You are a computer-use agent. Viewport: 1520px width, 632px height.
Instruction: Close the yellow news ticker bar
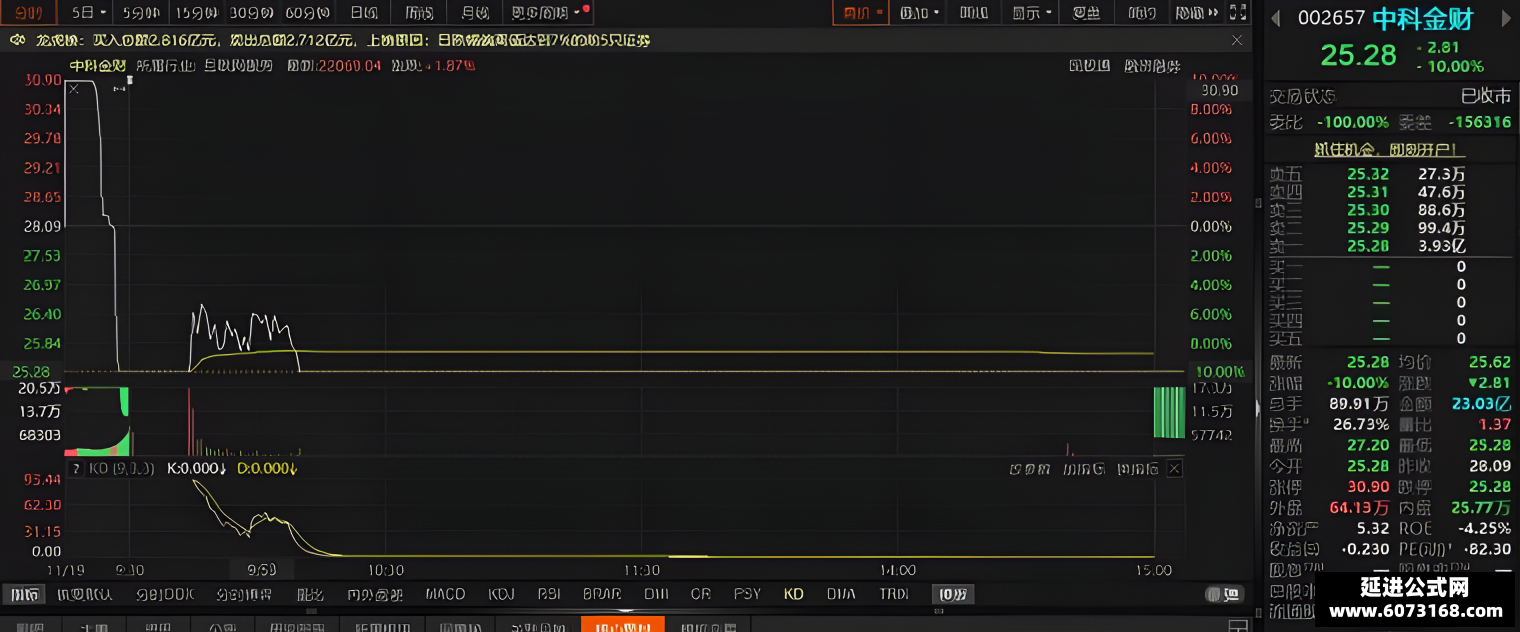point(1238,40)
